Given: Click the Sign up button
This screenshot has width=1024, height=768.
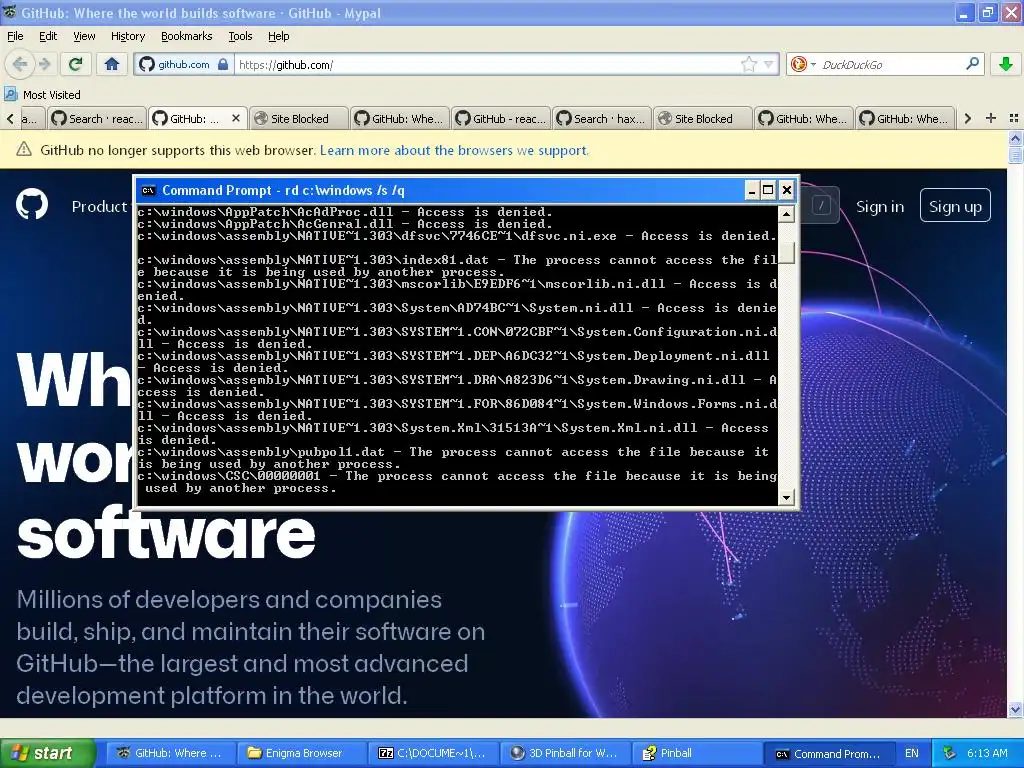Looking at the screenshot, I should coord(955,206).
